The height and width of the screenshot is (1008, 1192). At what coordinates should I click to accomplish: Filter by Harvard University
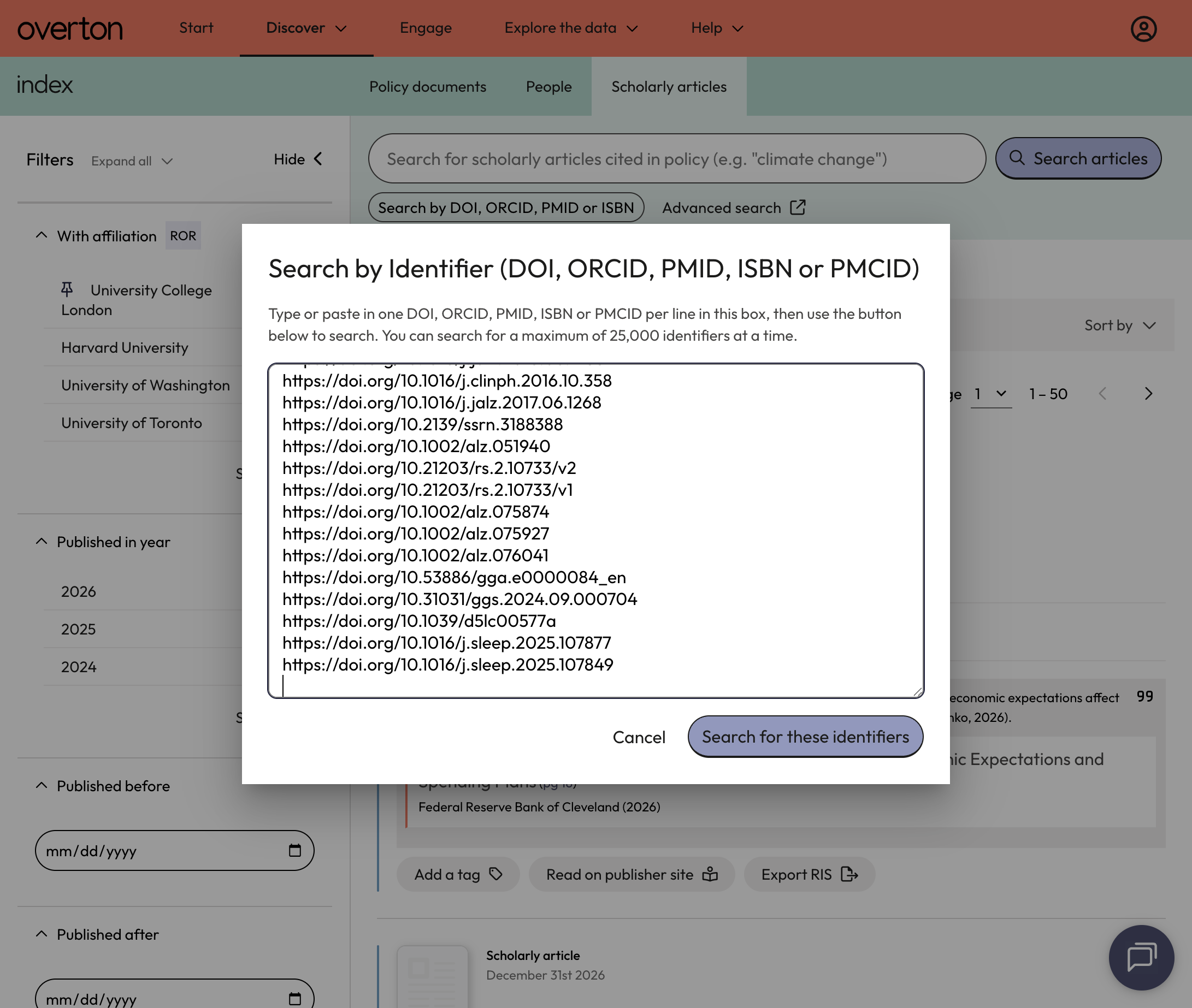click(x=125, y=347)
